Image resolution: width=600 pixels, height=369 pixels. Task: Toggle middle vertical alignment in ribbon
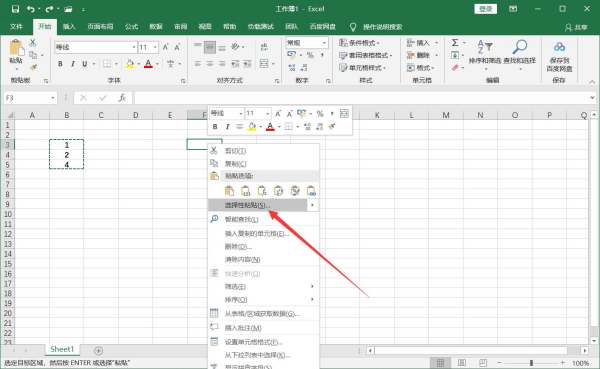tap(210, 47)
